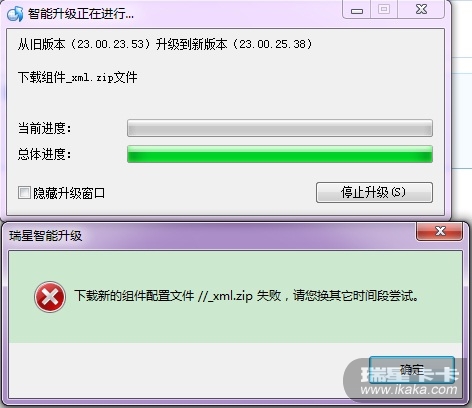This screenshot has width=472, height=408.
Task: Click the 瑞星智能升级 dialog title bar
Action: [210, 236]
